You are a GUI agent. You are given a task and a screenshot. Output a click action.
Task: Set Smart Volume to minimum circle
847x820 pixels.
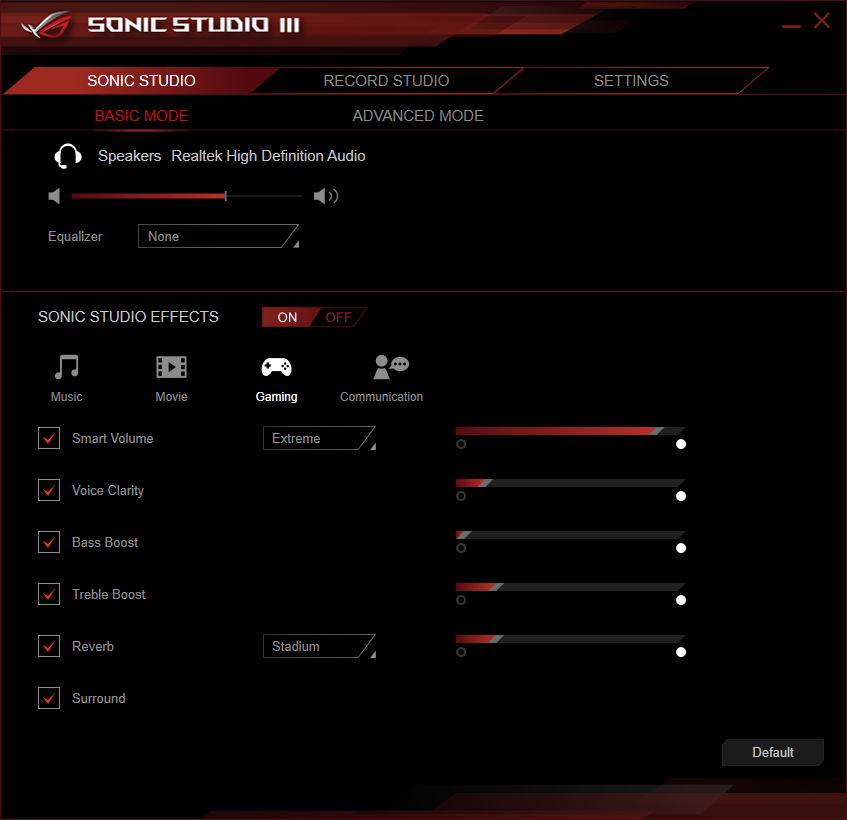click(x=461, y=444)
